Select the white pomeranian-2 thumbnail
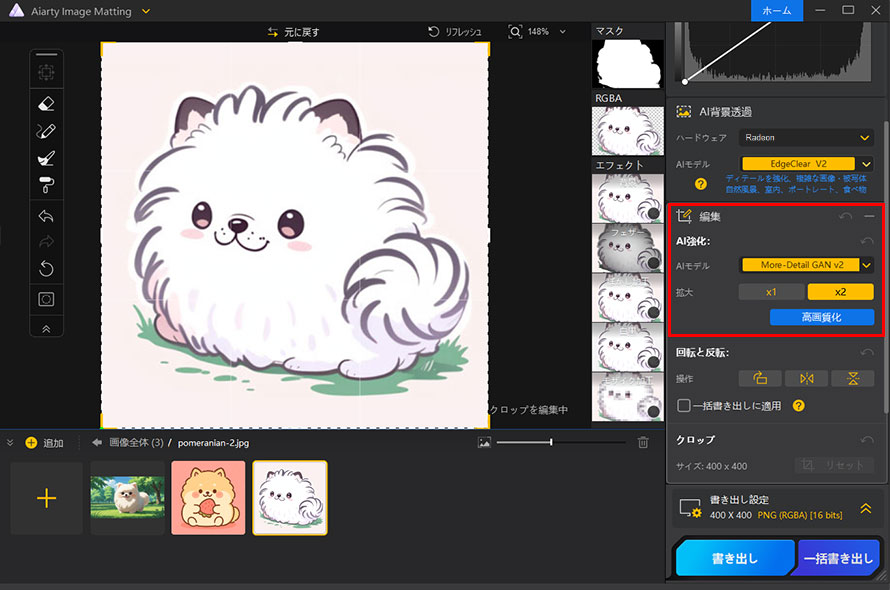 point(290,498)
